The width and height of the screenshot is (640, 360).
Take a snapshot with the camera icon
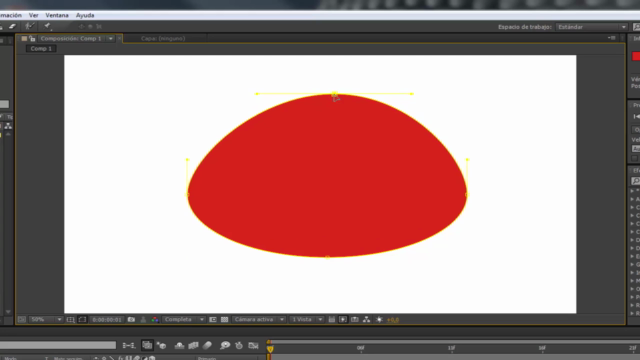[x=131, y=320]
